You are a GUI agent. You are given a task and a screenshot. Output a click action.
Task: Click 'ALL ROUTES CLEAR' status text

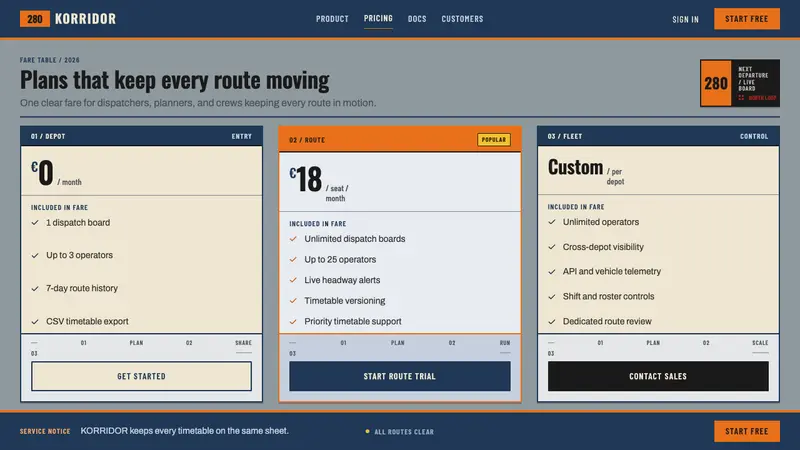tap(404, 432)
